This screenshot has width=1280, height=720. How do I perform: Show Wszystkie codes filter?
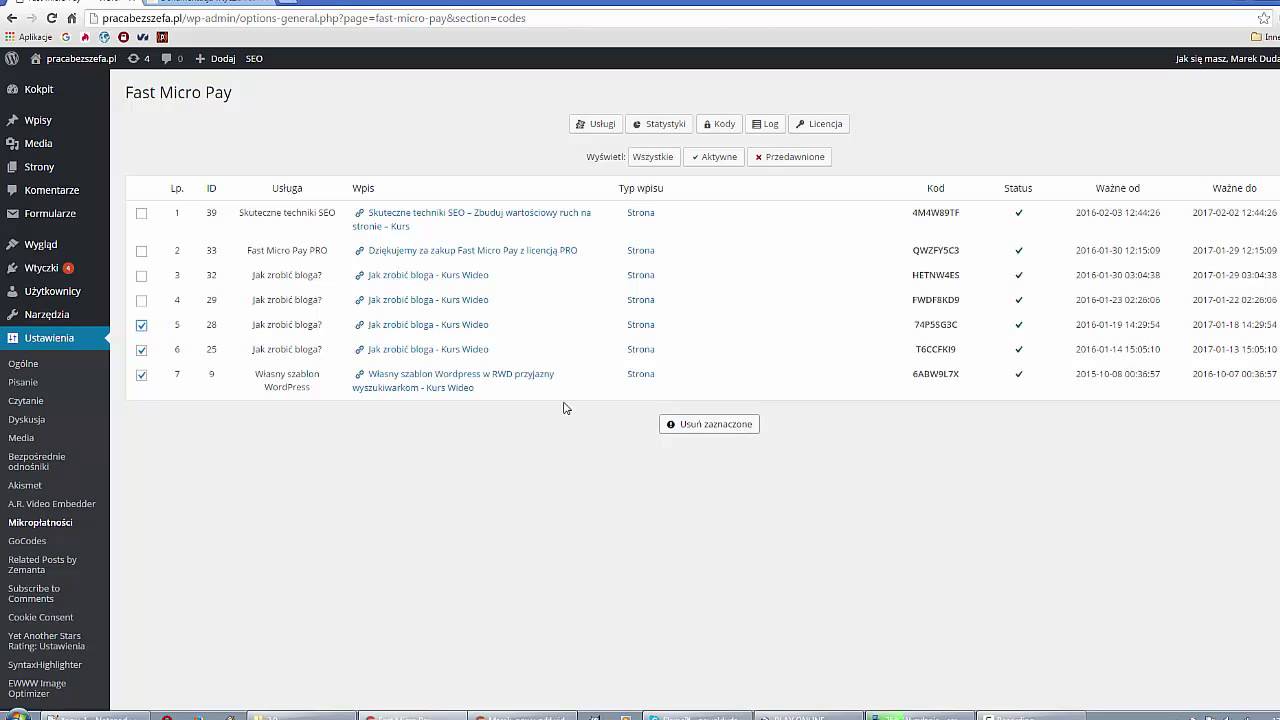point(653,157)
